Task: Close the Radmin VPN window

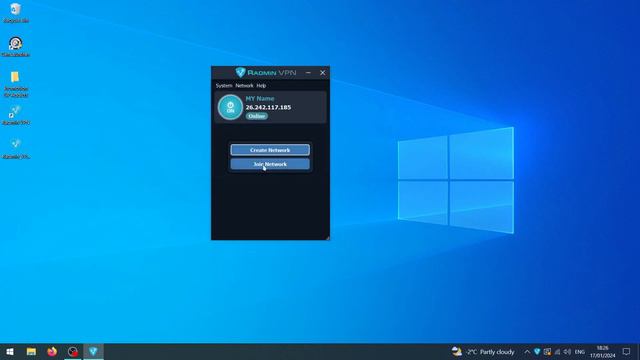Action: 322,73
